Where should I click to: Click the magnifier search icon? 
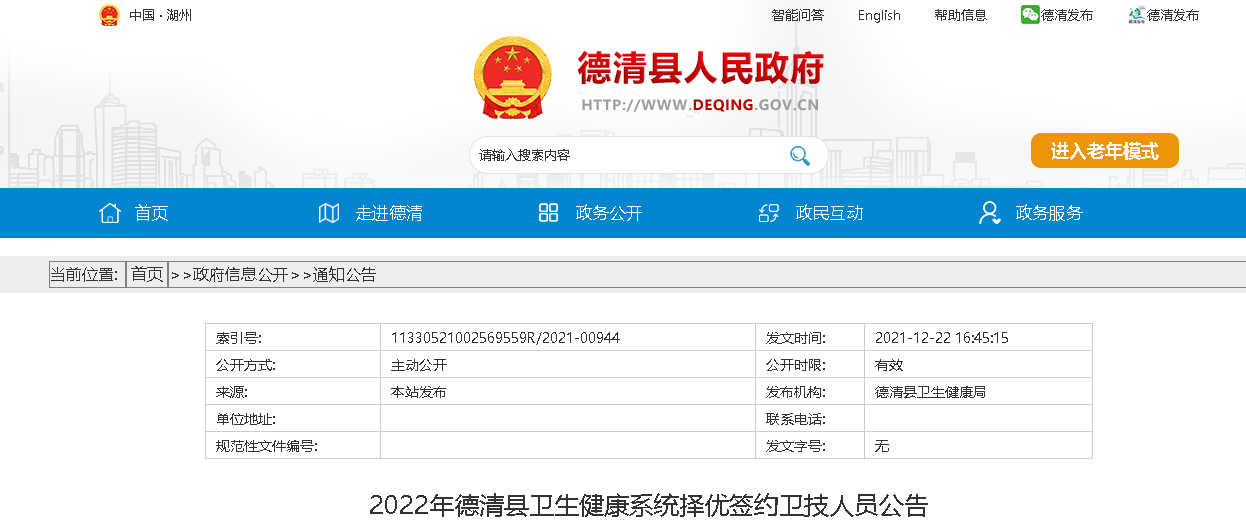coord(799,155)
